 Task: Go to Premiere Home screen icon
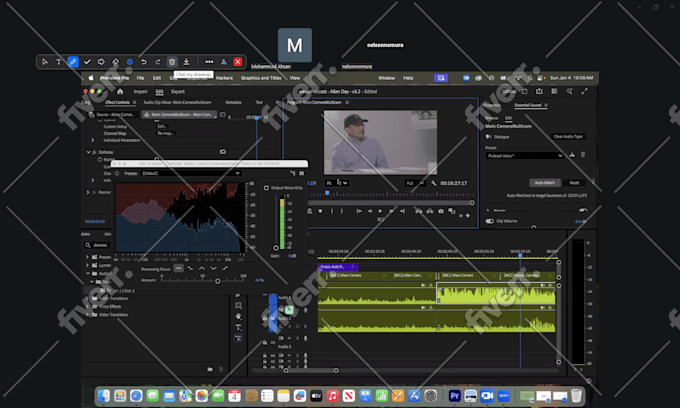pyautogui.click(x=120, y=91)
